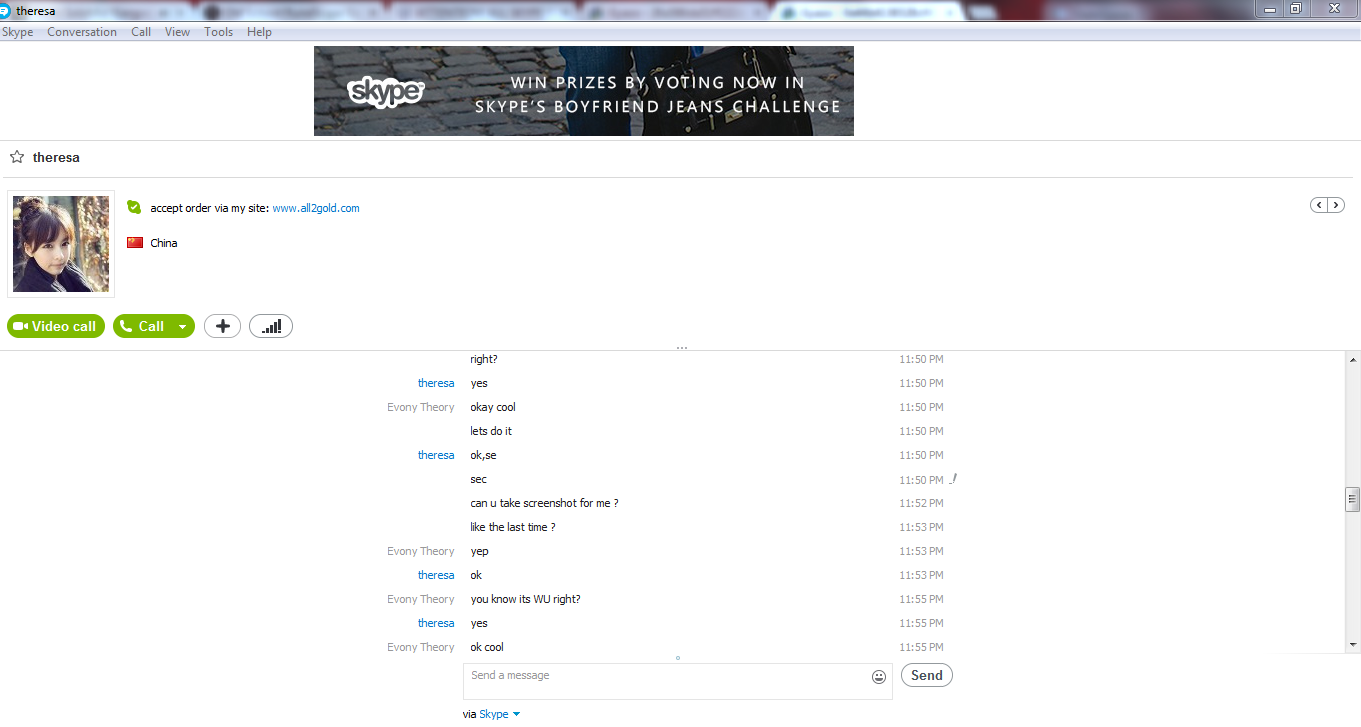Star theresa as a favorite contact

[16, 157]
